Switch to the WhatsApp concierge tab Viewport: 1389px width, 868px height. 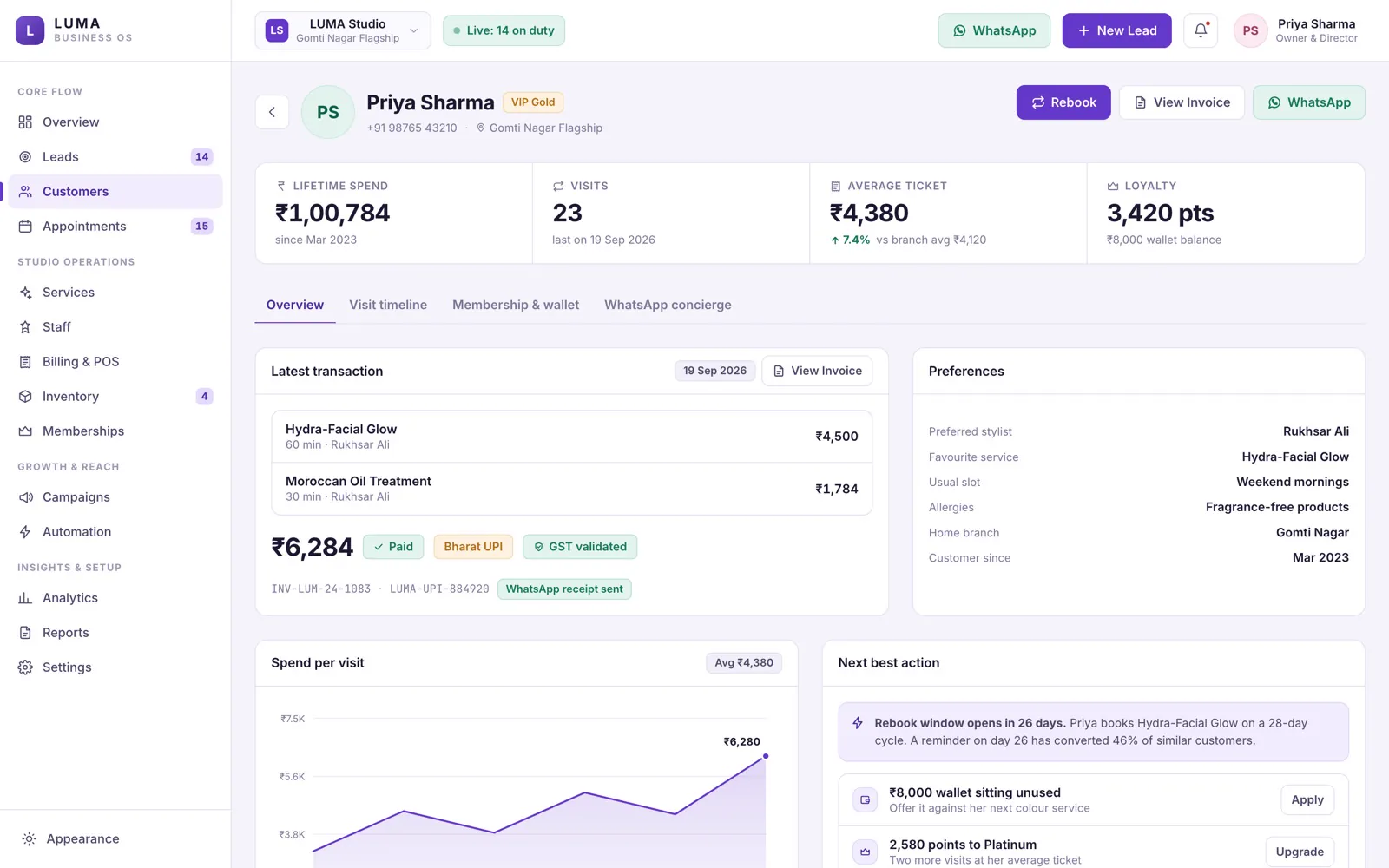668,305
